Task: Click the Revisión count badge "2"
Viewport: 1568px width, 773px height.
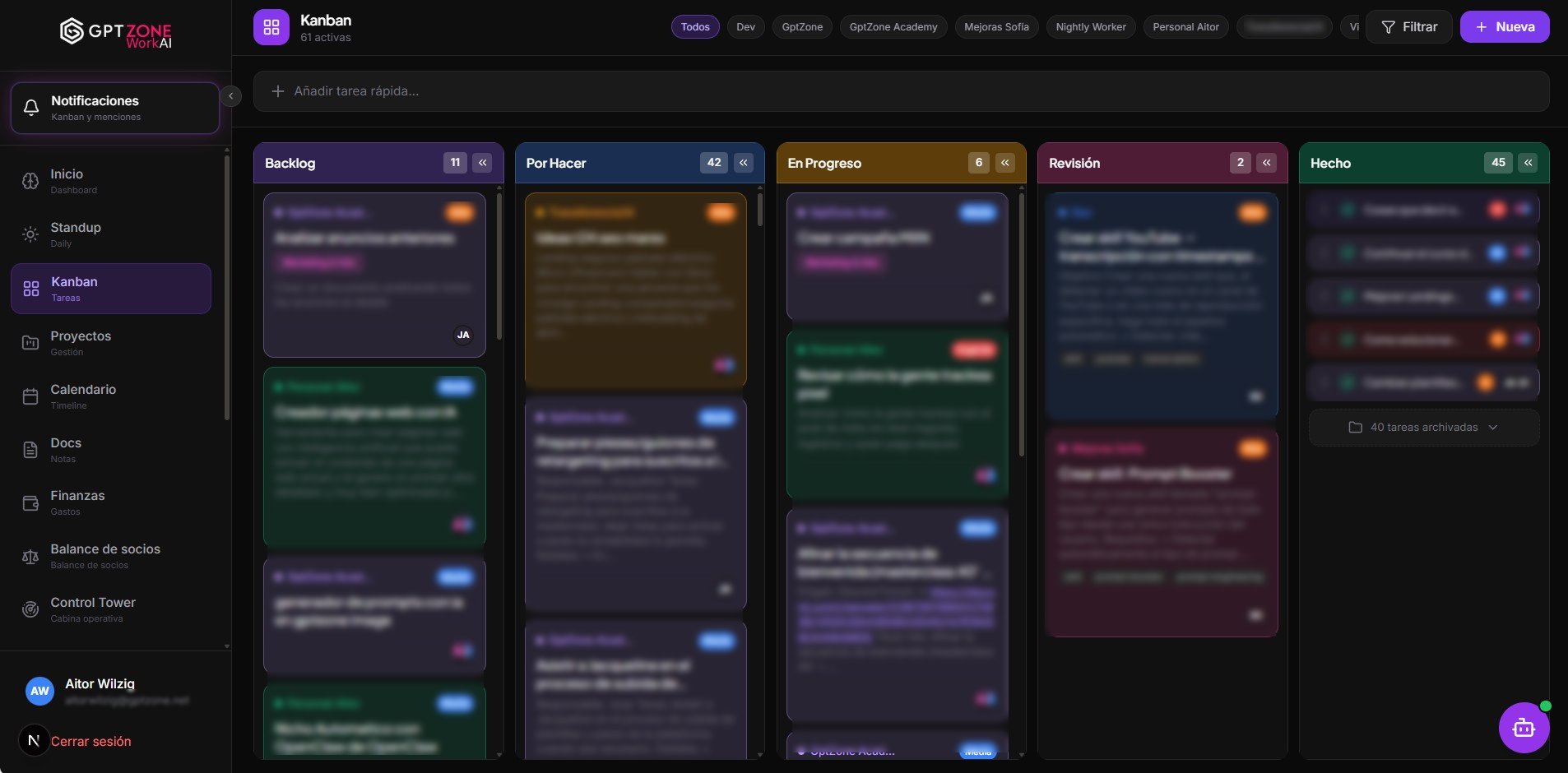Action: (1241, 163)
